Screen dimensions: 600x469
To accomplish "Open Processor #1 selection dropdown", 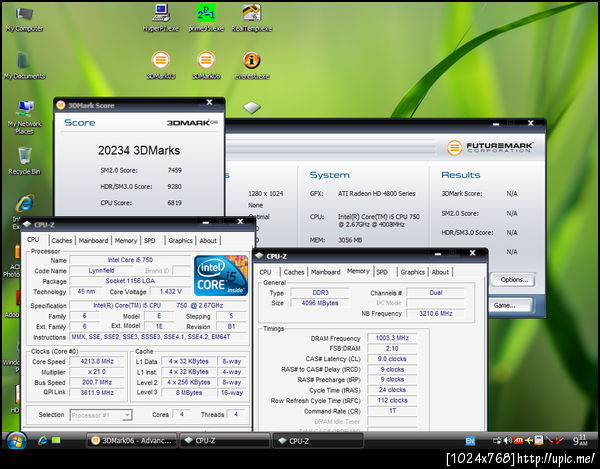I will point(101,415).
